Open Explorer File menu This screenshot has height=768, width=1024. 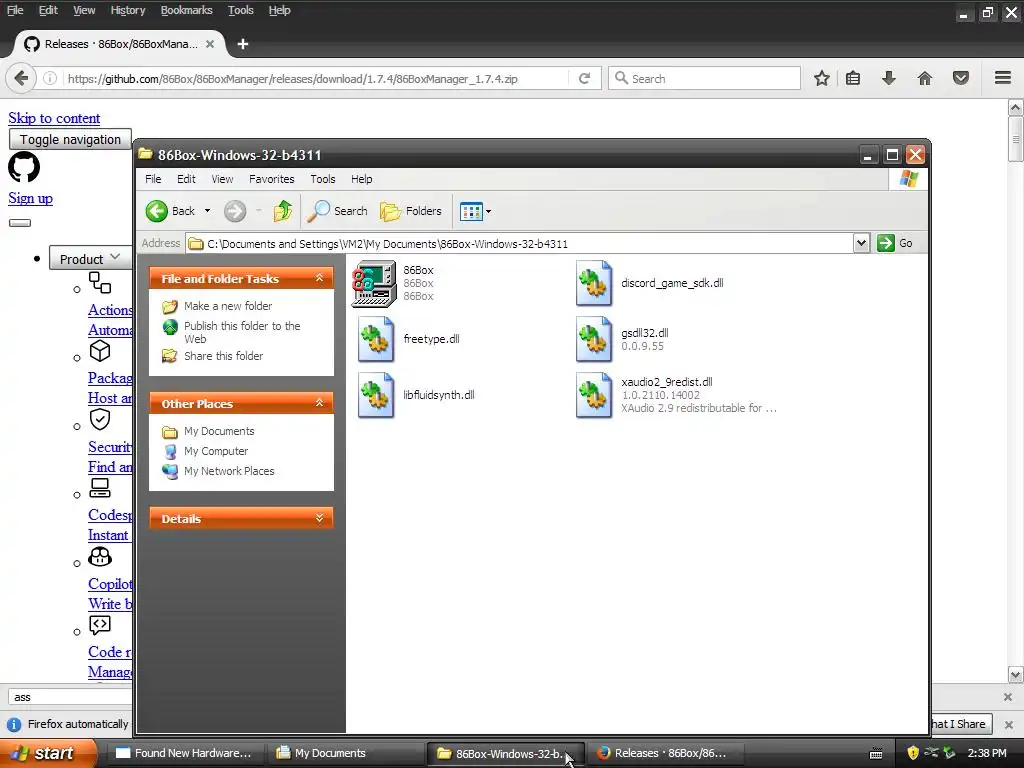(153, 179)
